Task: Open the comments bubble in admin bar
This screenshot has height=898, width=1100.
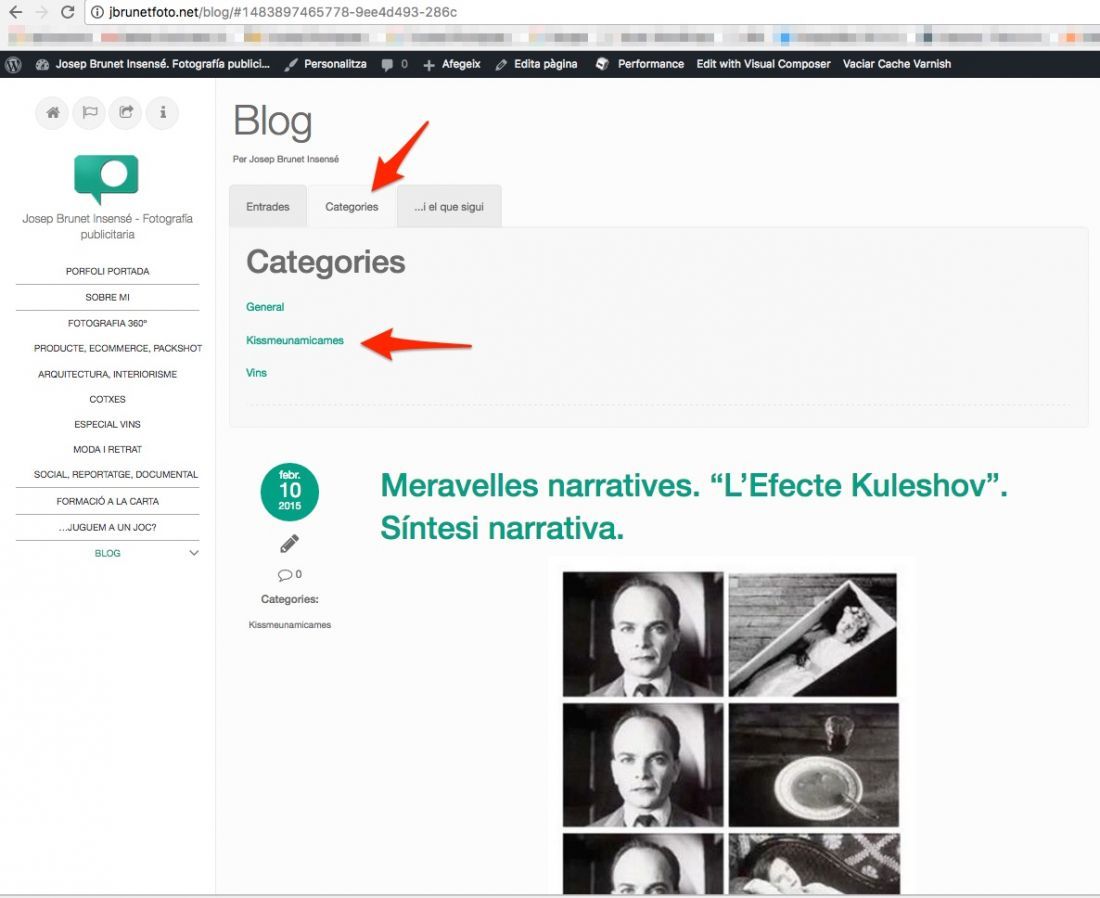Action: [x=394, y=64]
